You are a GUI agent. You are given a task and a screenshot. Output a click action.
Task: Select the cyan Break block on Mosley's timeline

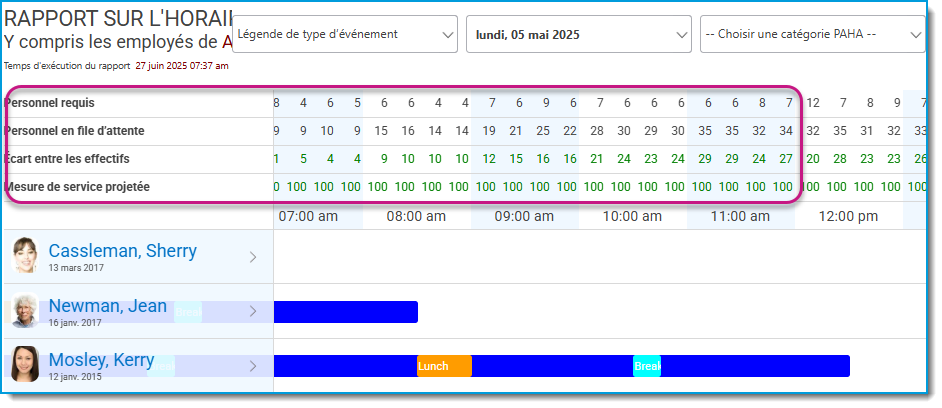tap(647, 366)
